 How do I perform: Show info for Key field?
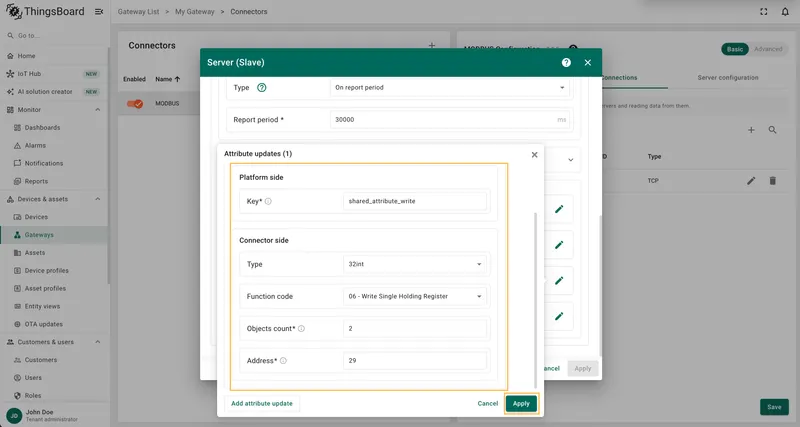(268, 202)
